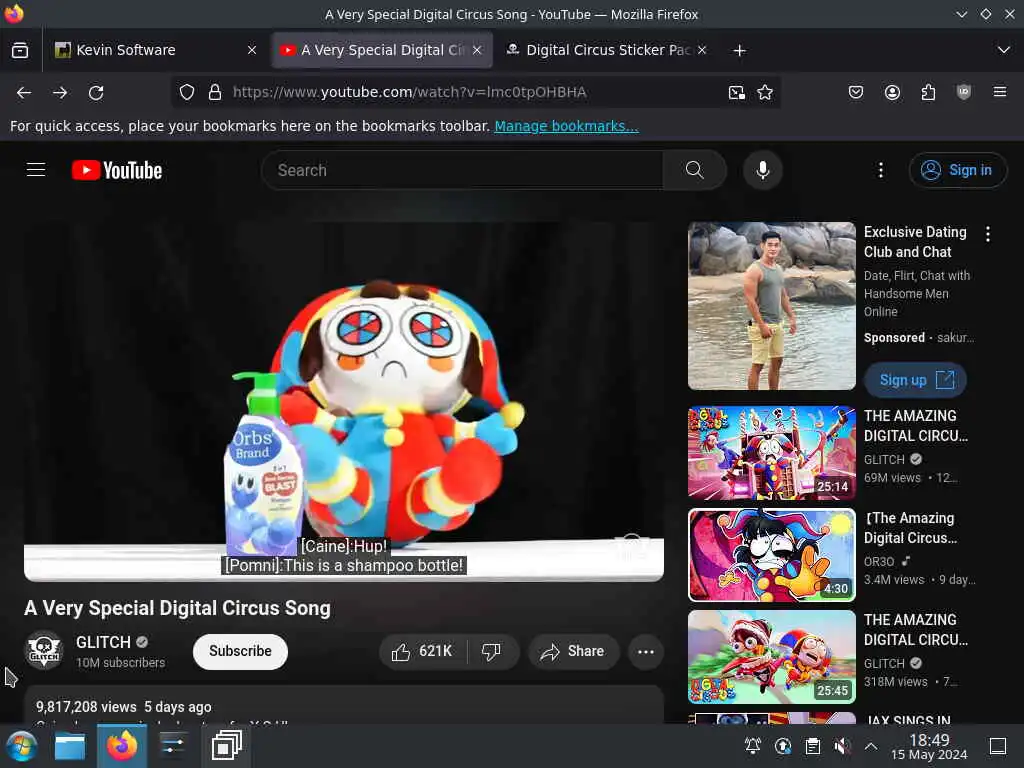The width and height of the screenshot is (1024, 768).
Task: Open 4:30 OR3O video thumbnail
Action: click(772, 555)
